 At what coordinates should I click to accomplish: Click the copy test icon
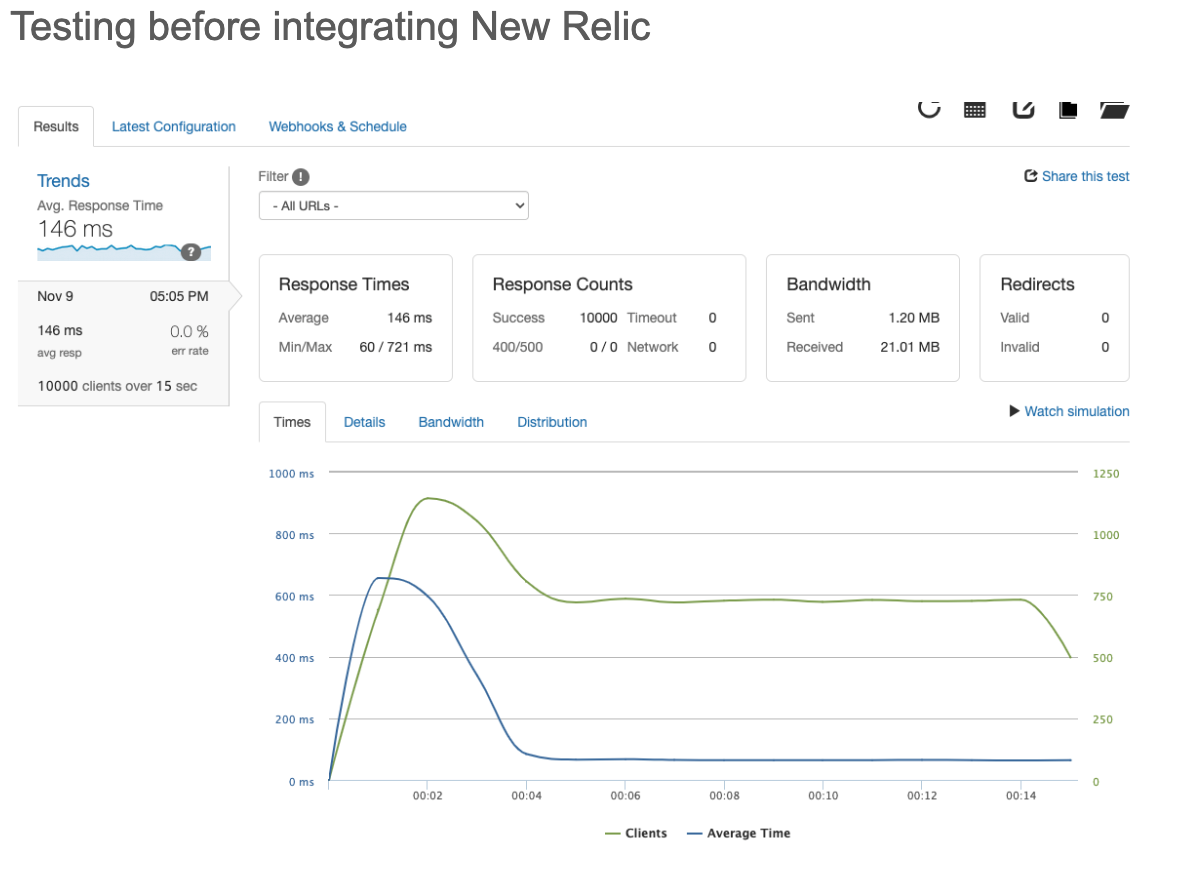[1068, 110]
